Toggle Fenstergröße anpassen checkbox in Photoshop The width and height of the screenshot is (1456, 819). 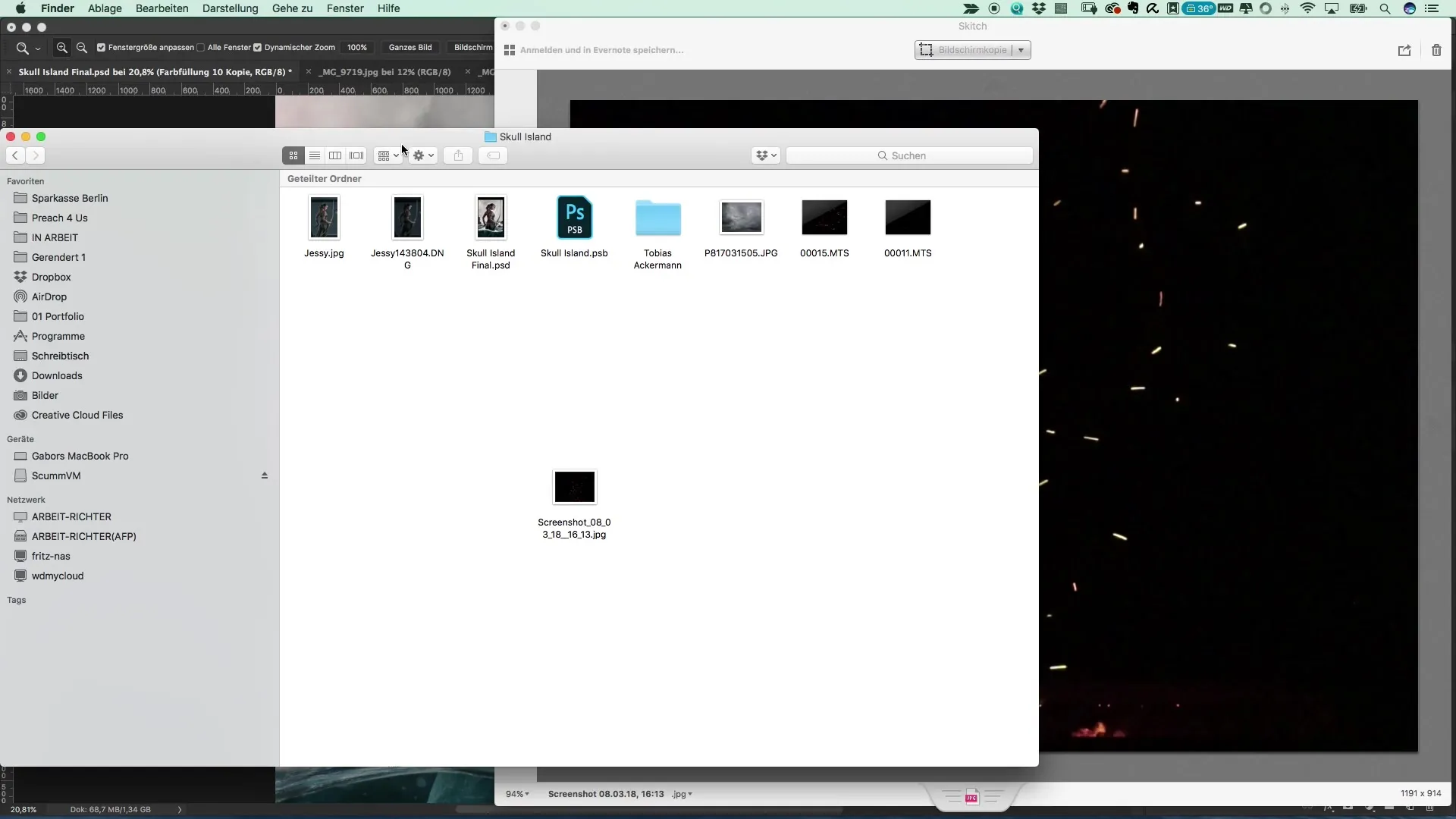point(101,47)
